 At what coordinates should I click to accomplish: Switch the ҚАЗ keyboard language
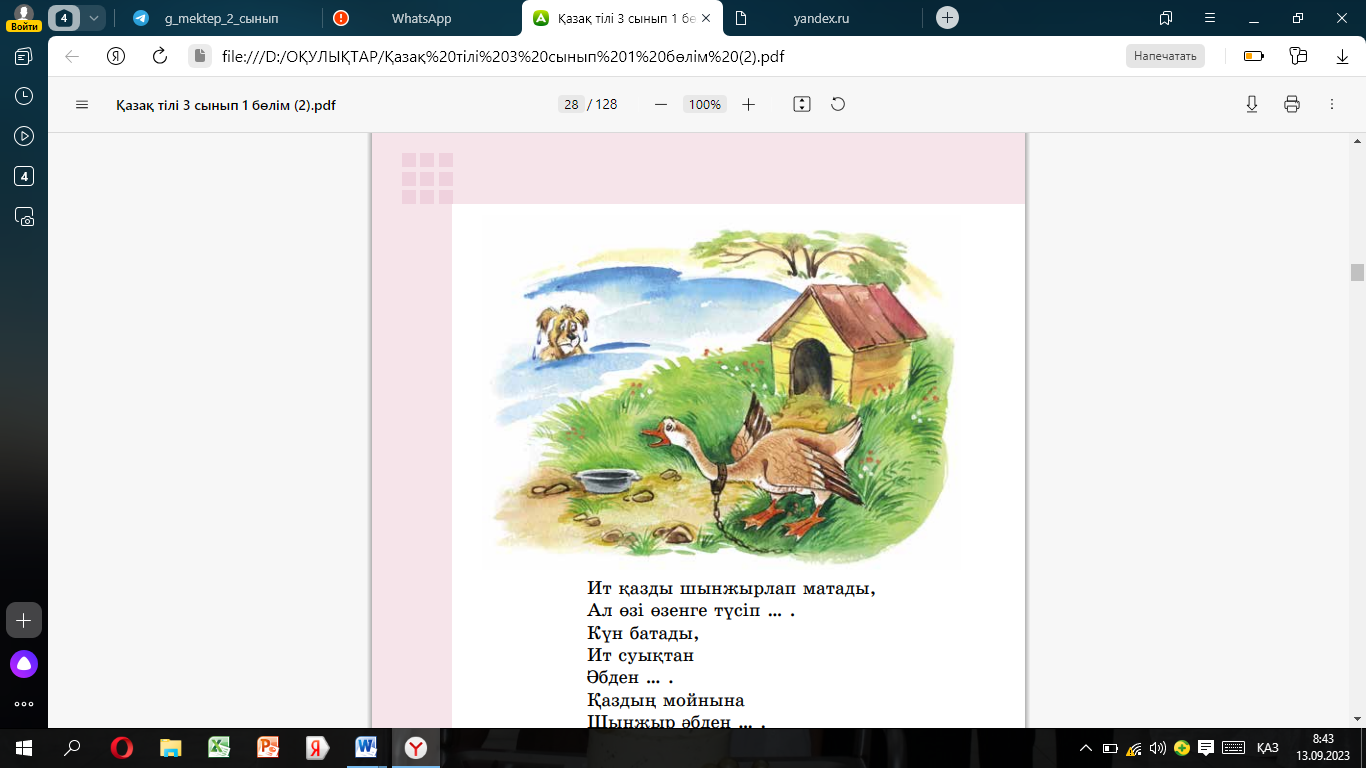coord(1267,748)
